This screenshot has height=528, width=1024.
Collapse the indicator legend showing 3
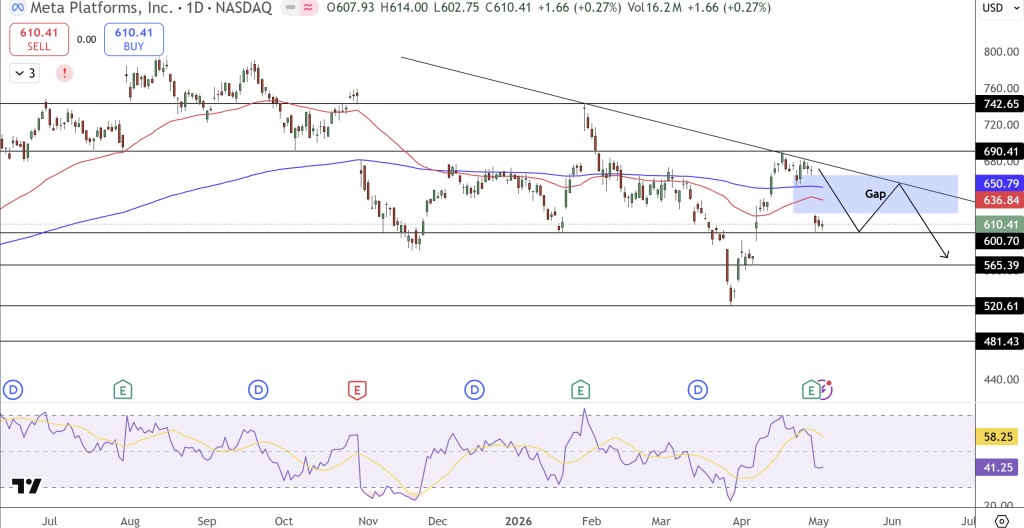coord(25,73)
